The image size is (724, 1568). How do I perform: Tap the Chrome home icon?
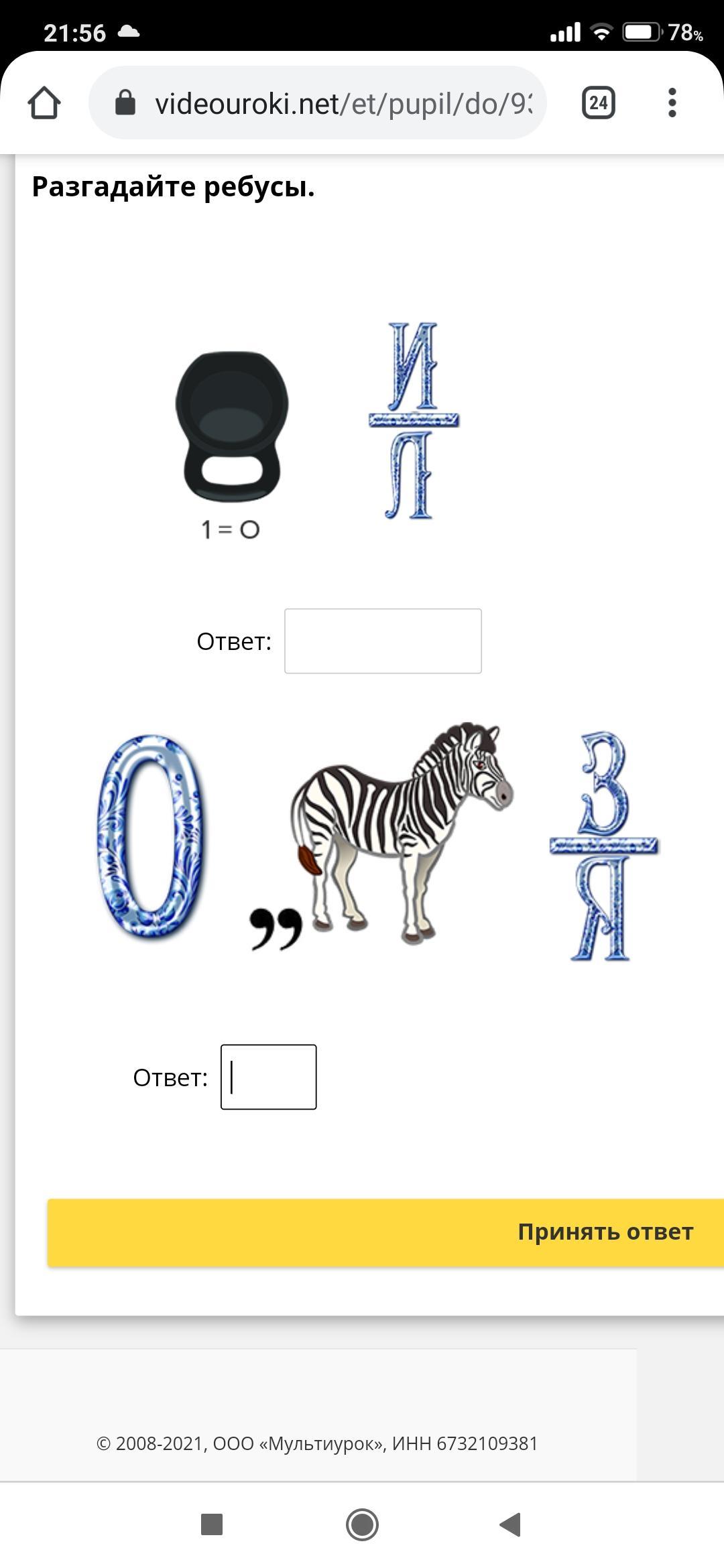click(44, 103)
